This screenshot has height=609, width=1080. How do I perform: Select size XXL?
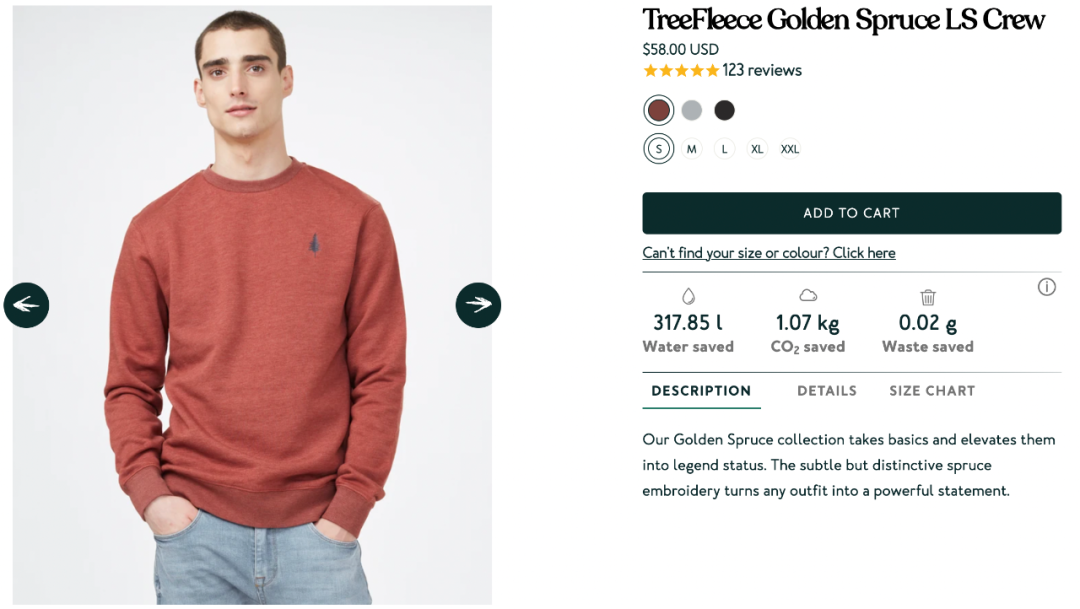(x=790, y=149)
